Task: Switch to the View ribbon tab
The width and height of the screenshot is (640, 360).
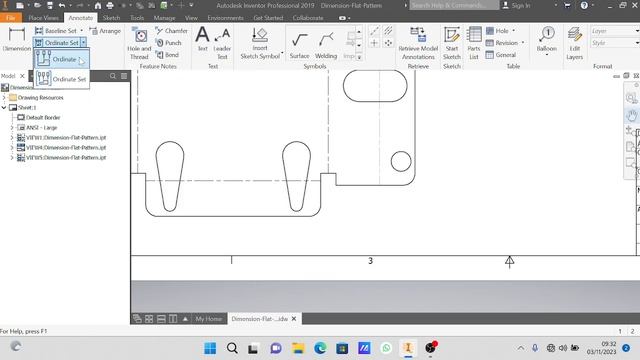Action: point(191,18)
